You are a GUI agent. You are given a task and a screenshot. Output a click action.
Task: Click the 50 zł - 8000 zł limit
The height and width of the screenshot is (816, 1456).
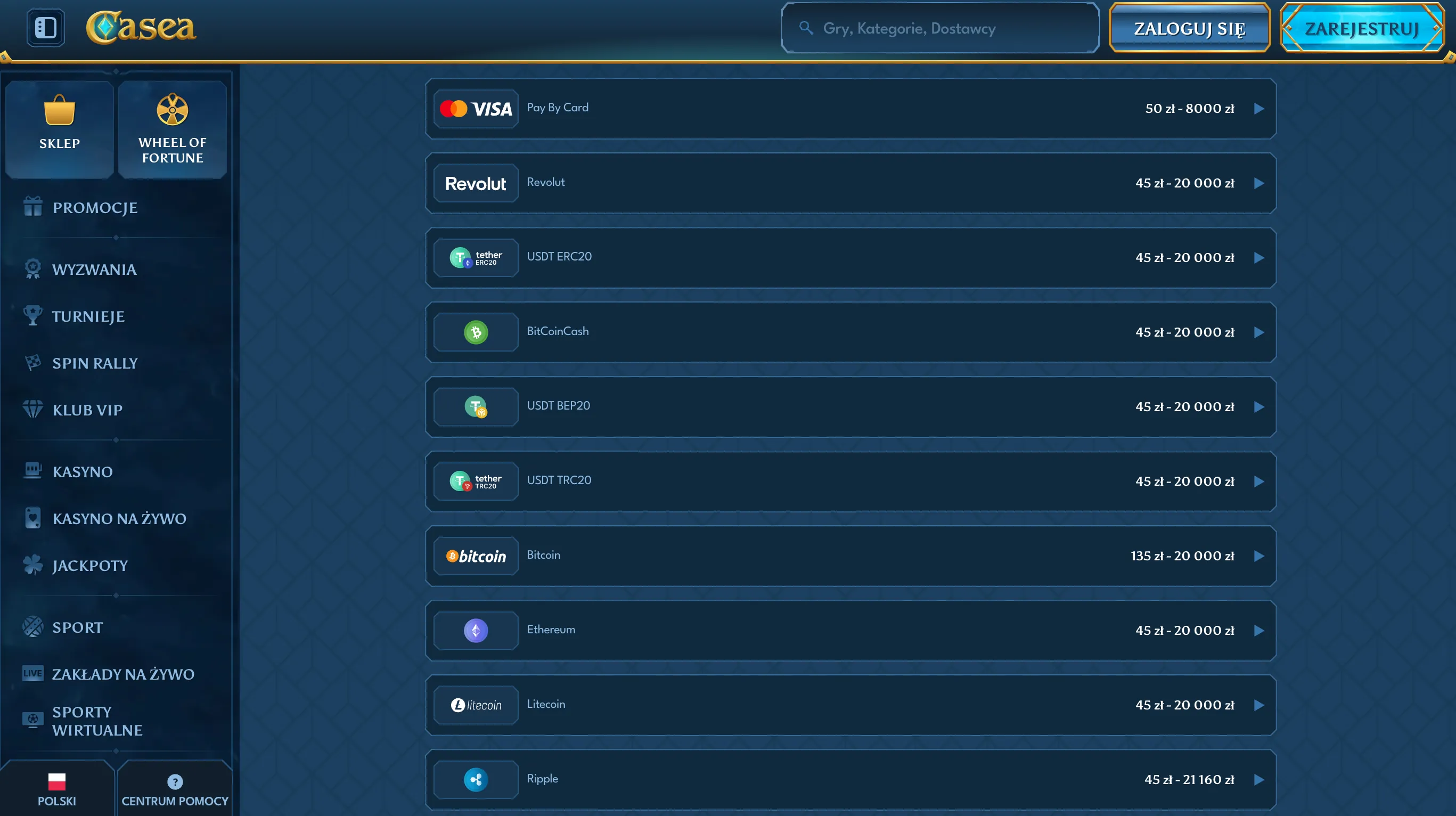tap(1189, 108)
